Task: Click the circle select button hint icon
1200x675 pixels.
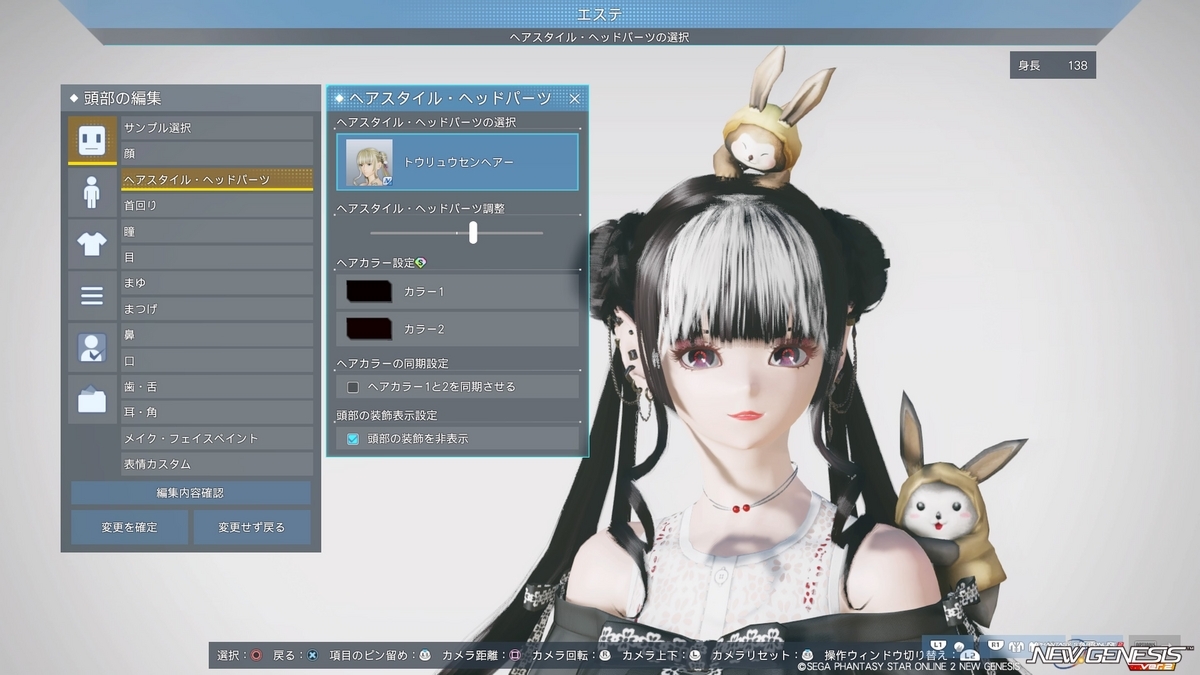Action: (257, 655)
